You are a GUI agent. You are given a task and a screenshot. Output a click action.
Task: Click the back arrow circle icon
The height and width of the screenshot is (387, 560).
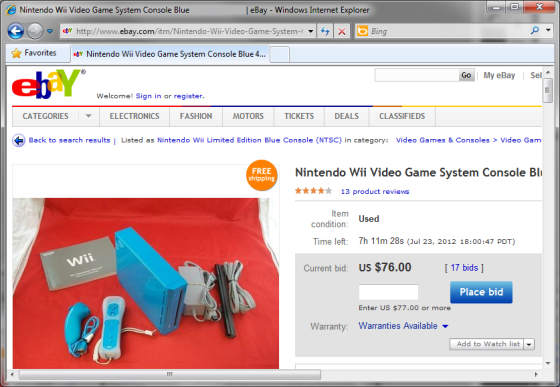[x=19, y=140]
